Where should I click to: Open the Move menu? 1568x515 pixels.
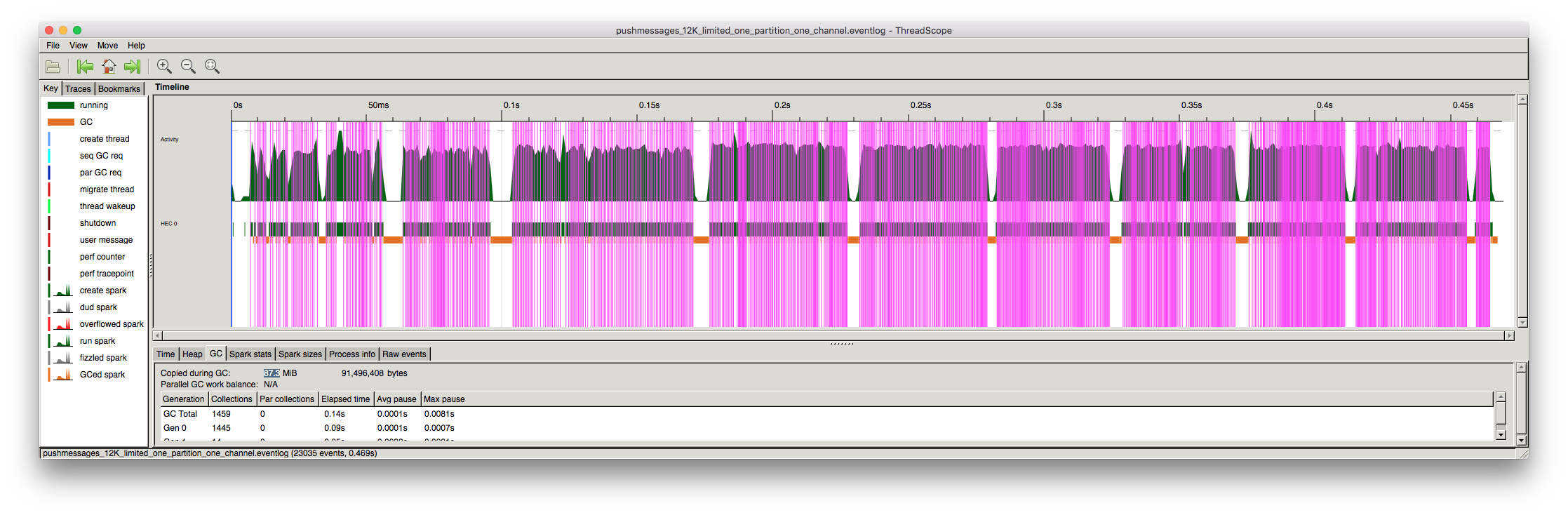[x=107, y=46]
